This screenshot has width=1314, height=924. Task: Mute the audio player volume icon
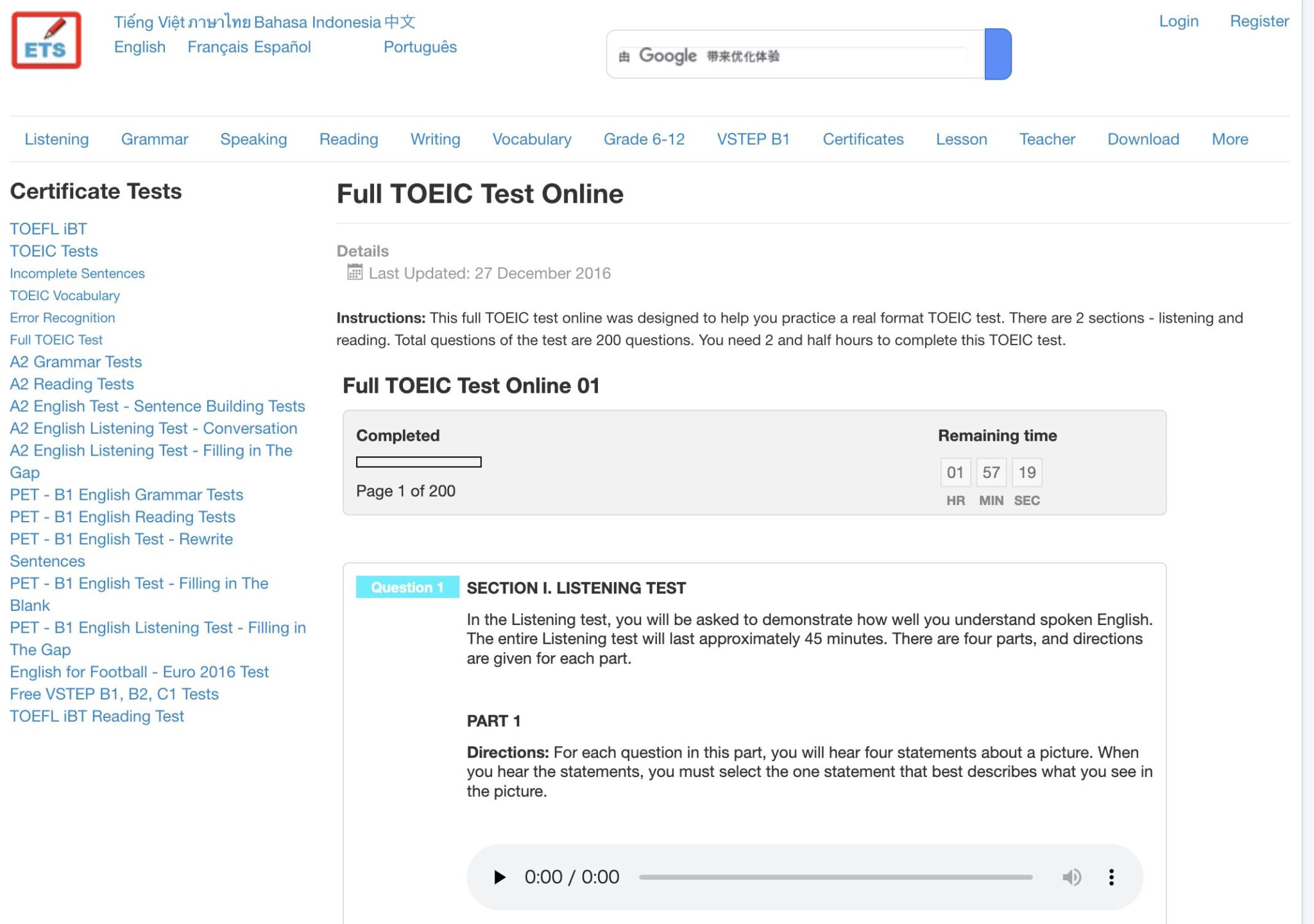1071,877
